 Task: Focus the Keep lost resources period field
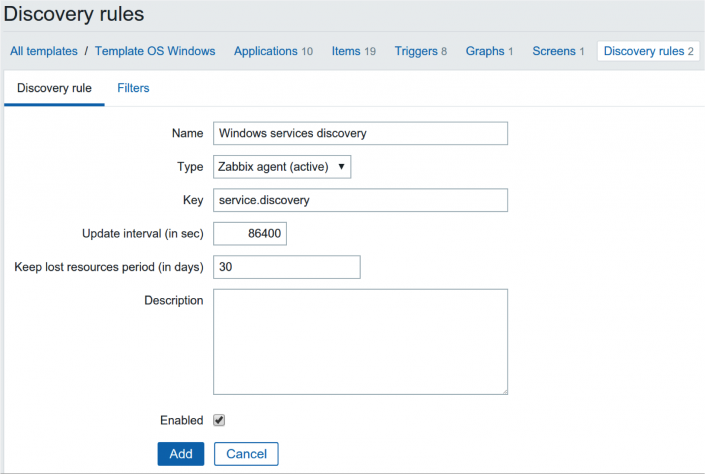(286, 267)
